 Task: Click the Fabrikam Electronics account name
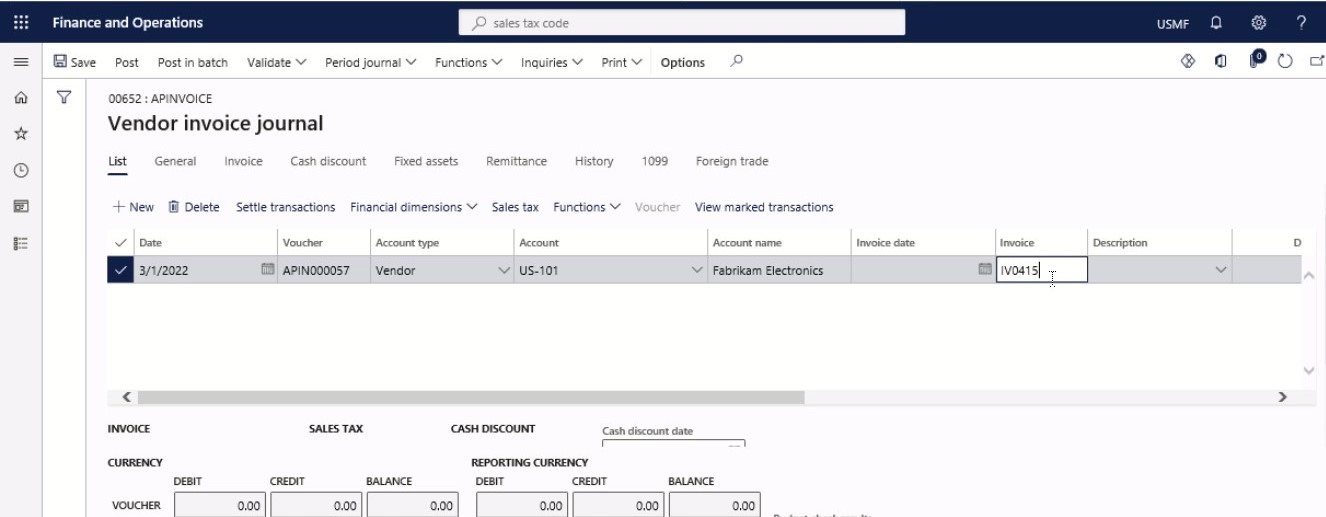(778, 270)
